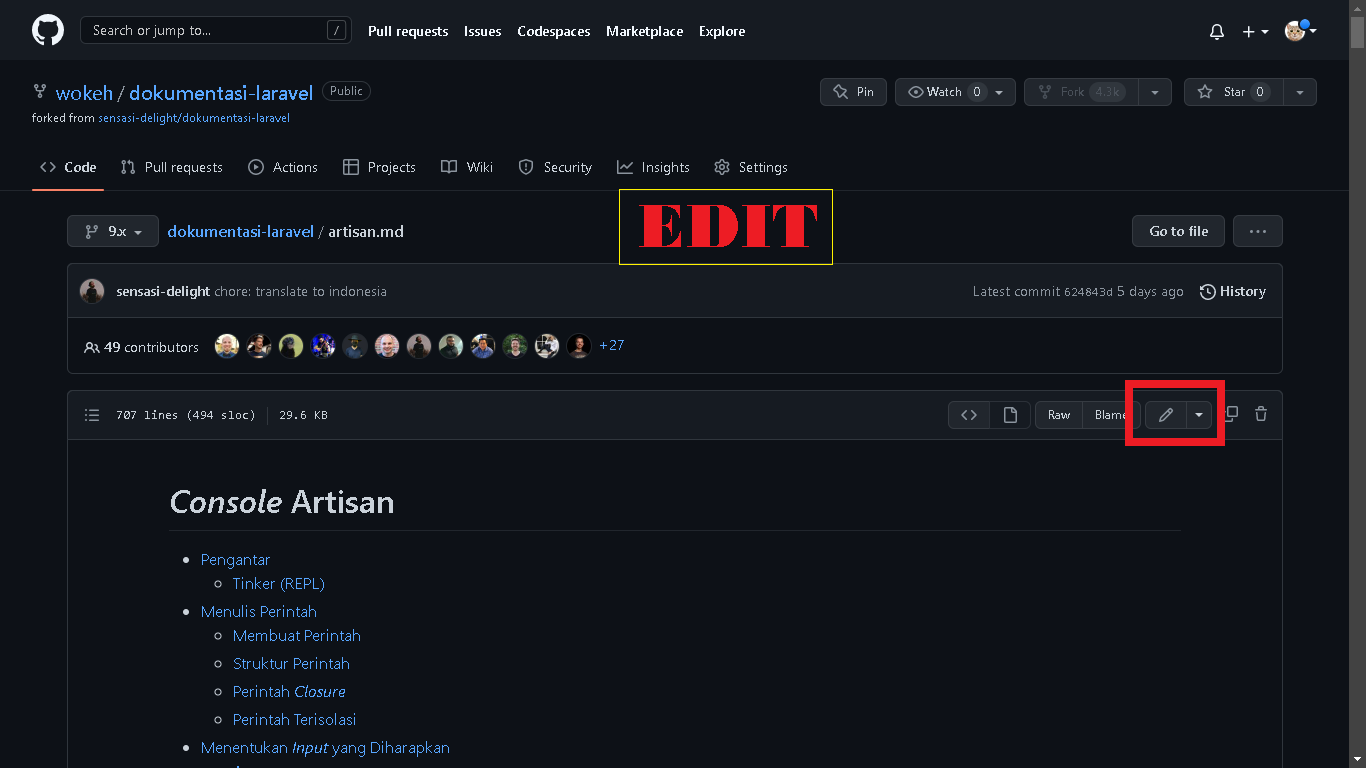Open the sensasi-delight author avatar
This screenshot has height=768, width=1366.
(x=92, y=291)
